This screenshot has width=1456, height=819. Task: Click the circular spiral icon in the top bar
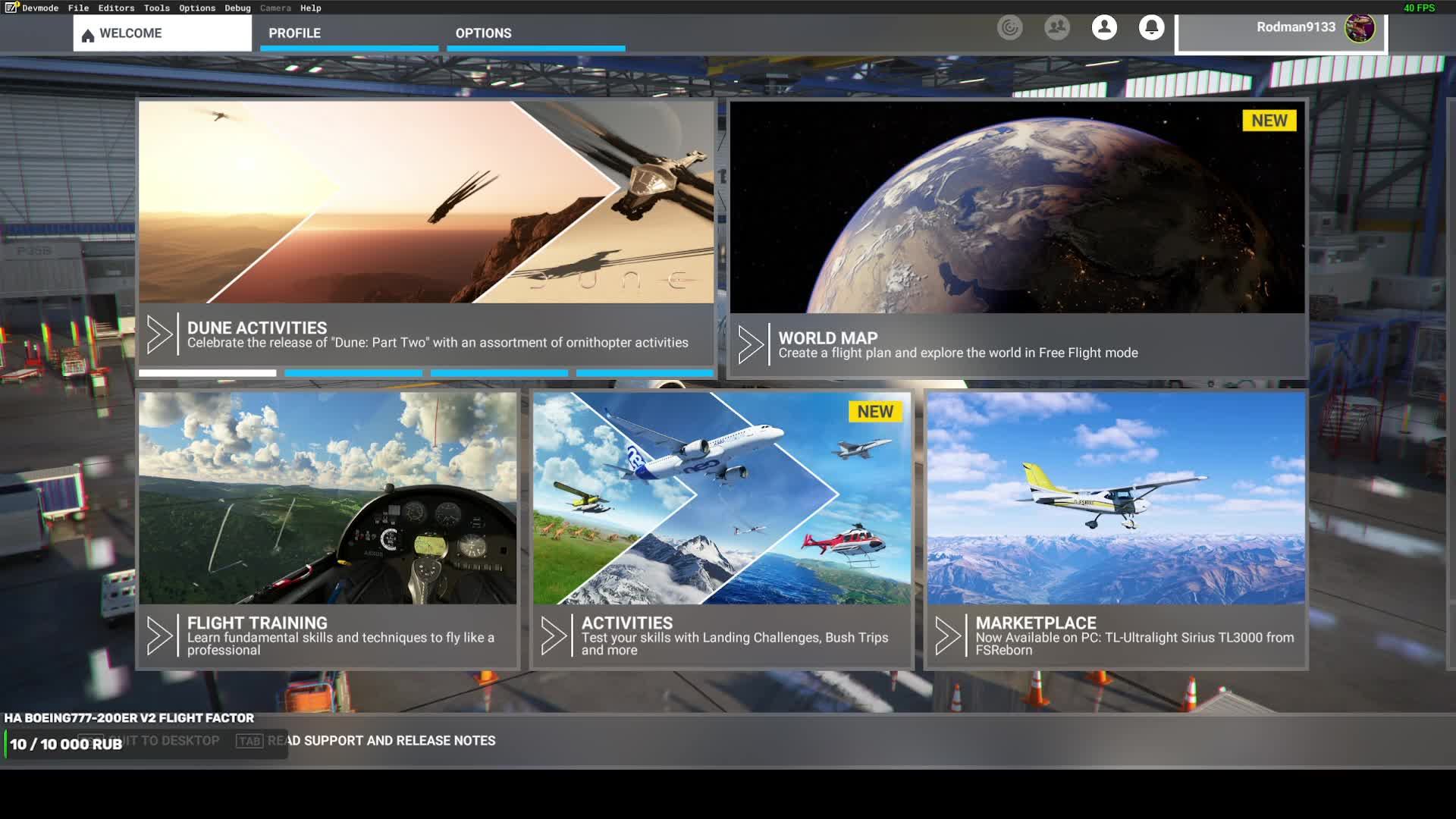coord(1009,28)
